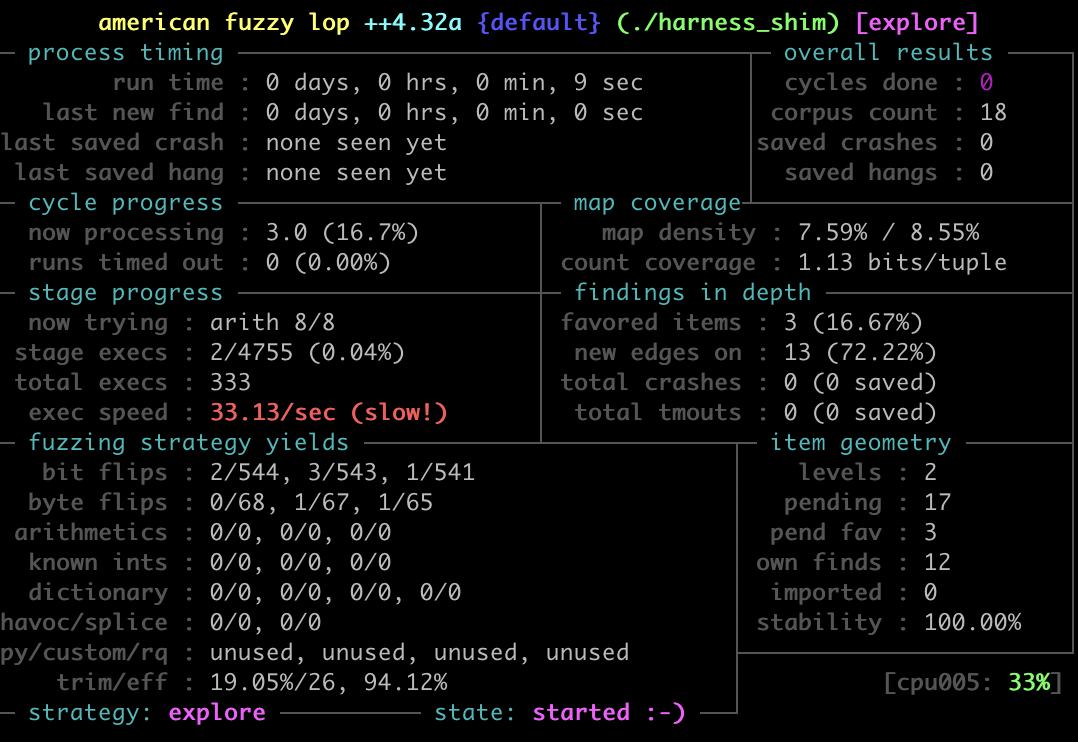This screenshot has height=742, width=1078.
Task: Select favored items value "3 (16.67%)"
Action: [853, 323]
